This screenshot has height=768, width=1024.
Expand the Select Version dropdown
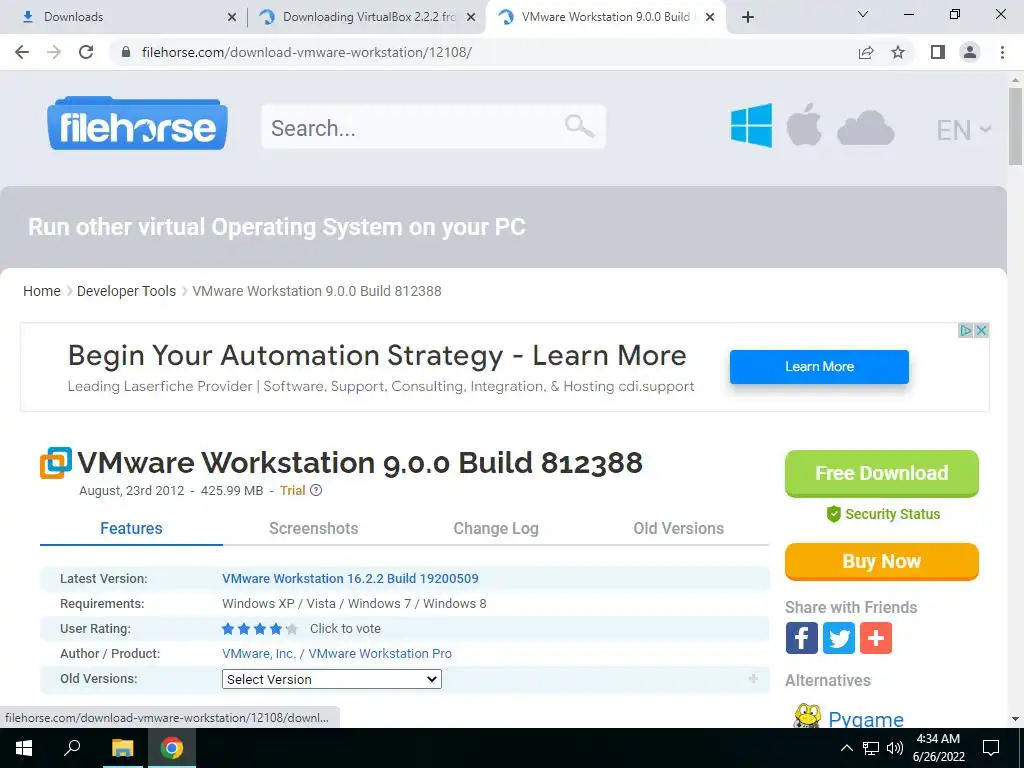332,679
